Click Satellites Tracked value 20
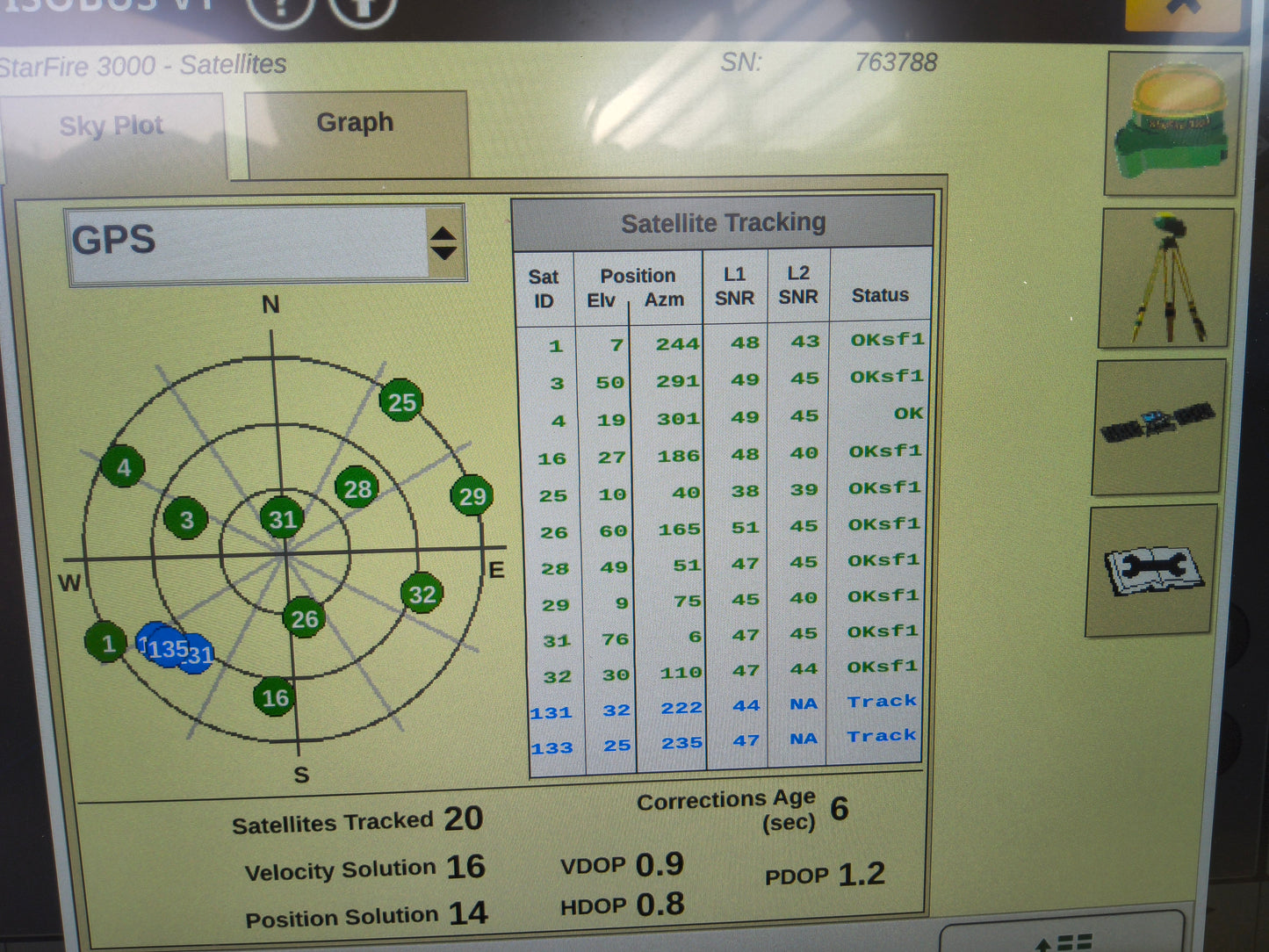This screenshot has height=952, width=1269. [x=464, y=819]
